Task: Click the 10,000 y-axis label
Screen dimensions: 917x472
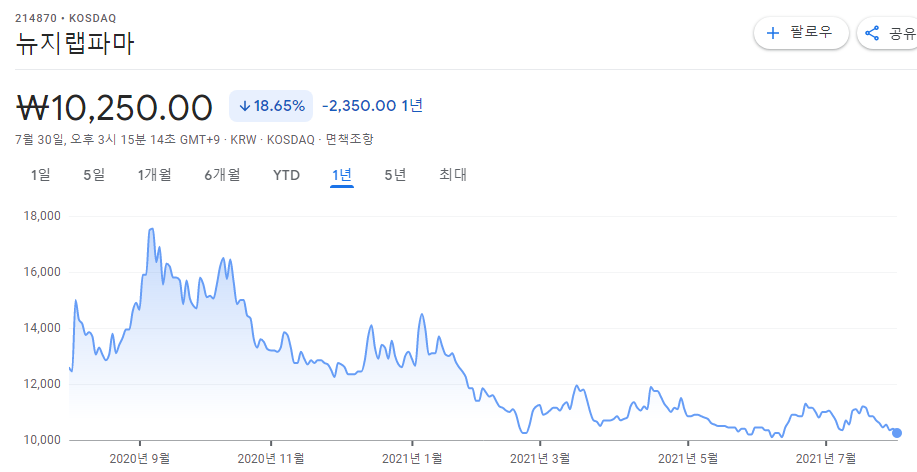Action: (x=42, y=440)
